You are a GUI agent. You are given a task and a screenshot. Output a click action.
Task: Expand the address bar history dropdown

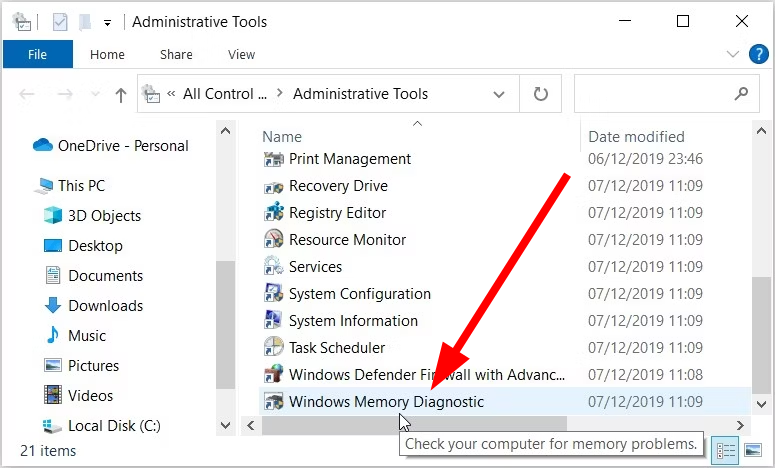pyautogui.click(x=499, y=94)
